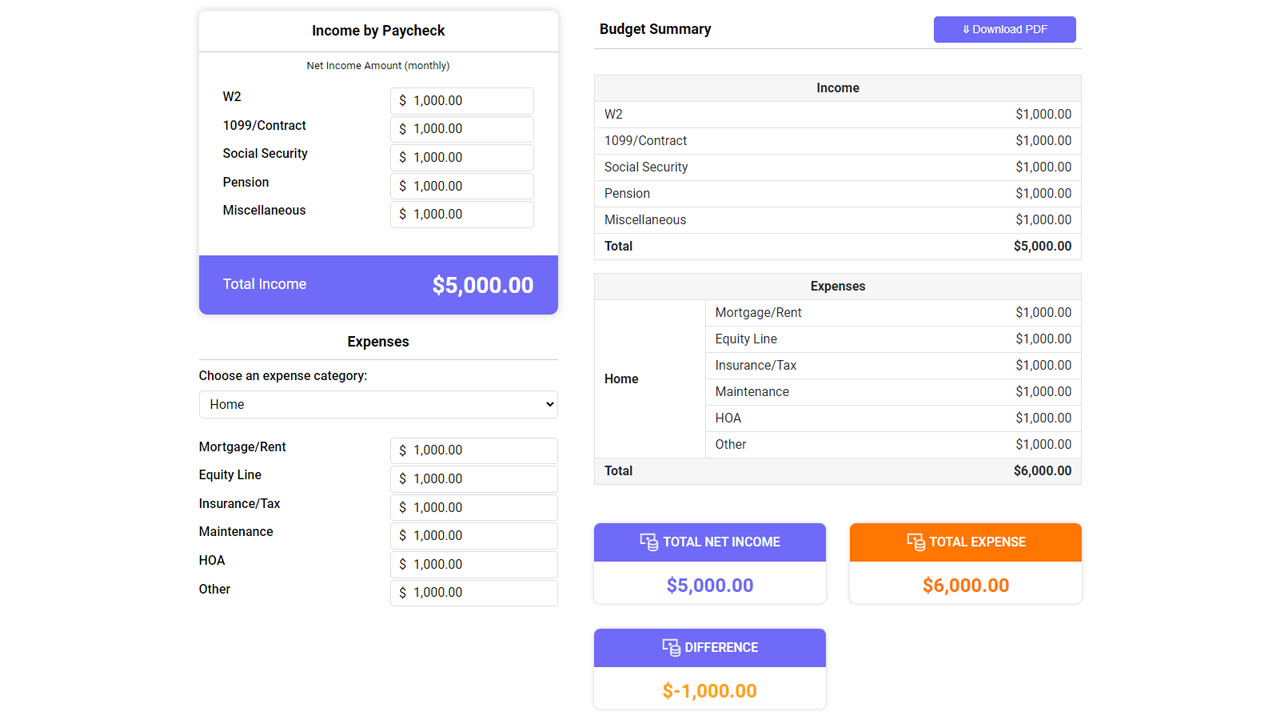The width and height of the screenshot is (1280, 720).
Task: Select Home in the category combo box
Action: [378, 404]
